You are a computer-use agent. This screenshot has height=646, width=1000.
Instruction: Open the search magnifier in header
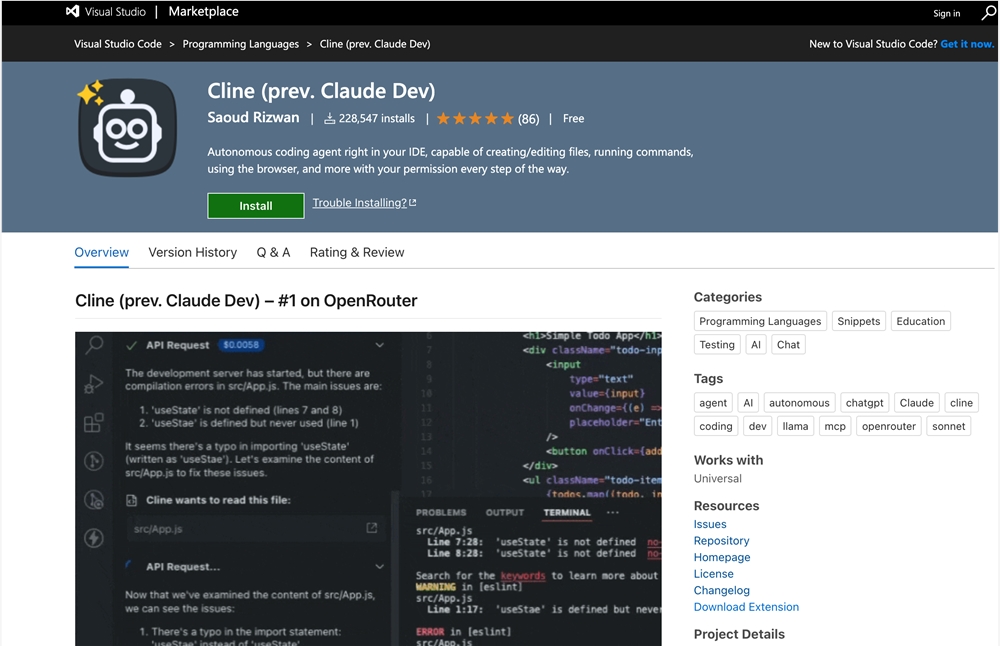pyautogui.click(x=988, y=13)
